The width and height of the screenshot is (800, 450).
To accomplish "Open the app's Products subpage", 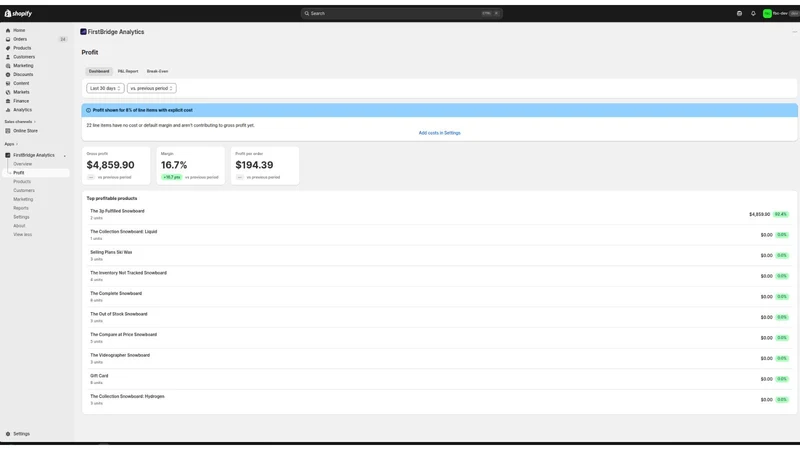I will [x=22, y=182].
